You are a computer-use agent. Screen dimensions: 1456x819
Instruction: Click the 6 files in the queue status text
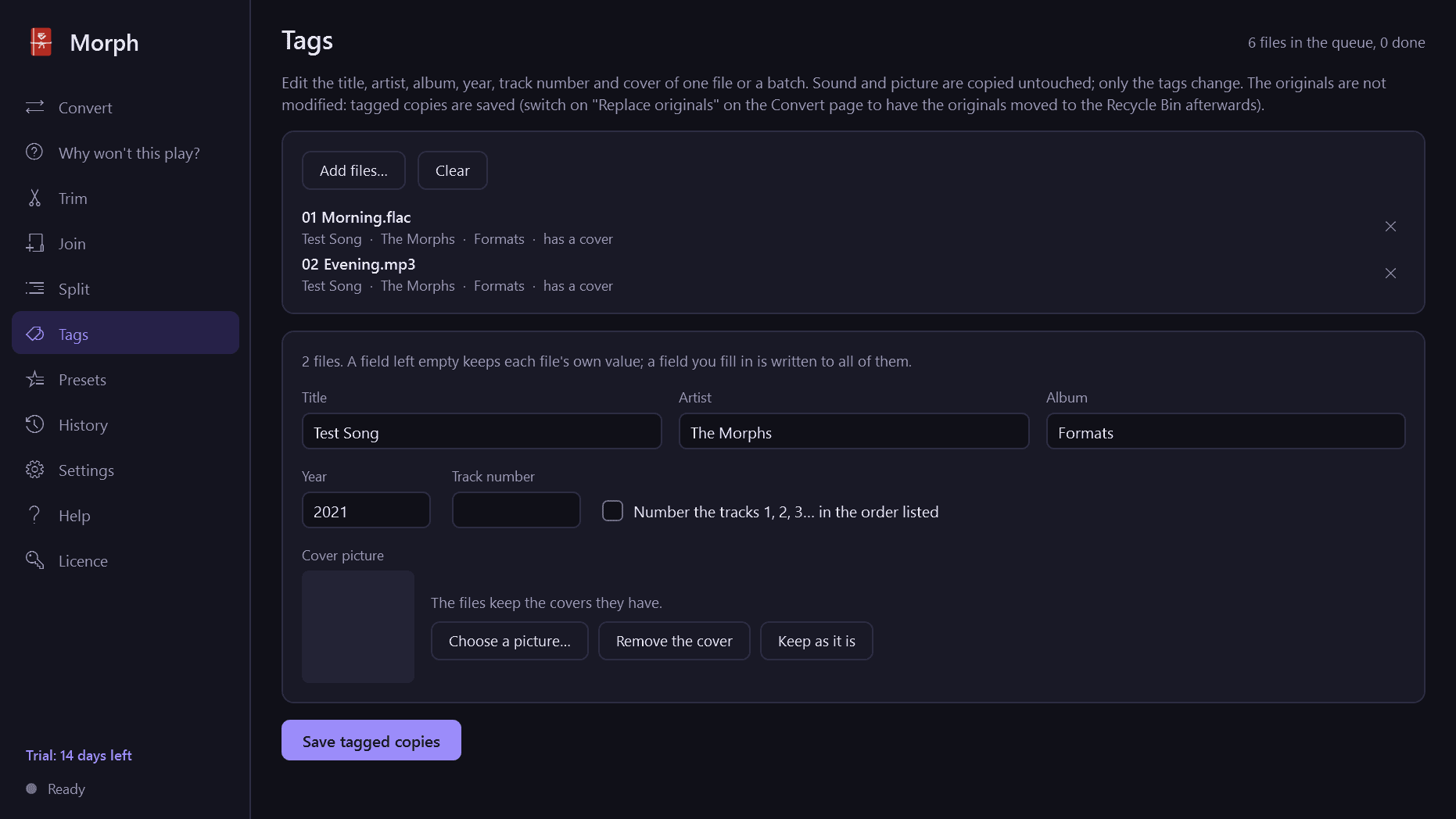(1336, 42)
